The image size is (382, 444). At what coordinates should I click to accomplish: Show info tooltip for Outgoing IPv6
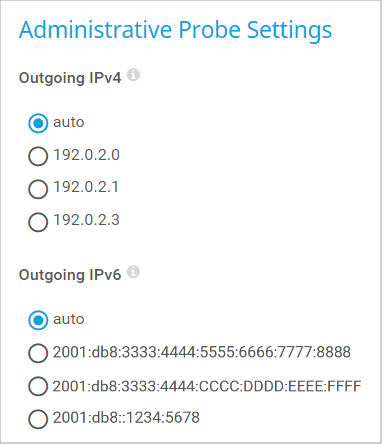pyautogui.click(x=134, y=272)
